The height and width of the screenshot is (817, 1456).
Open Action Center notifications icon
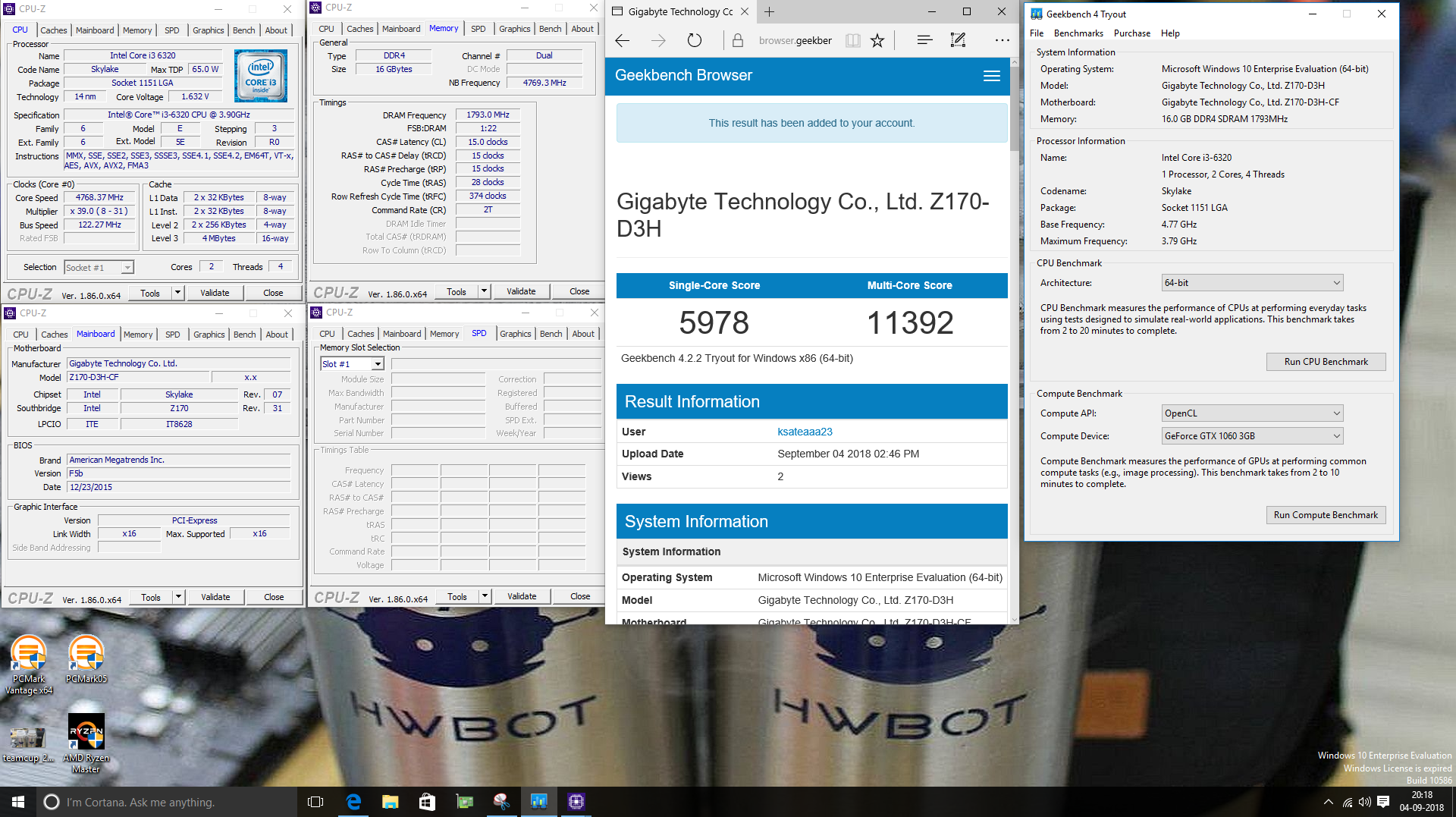tap(1383, 802)
